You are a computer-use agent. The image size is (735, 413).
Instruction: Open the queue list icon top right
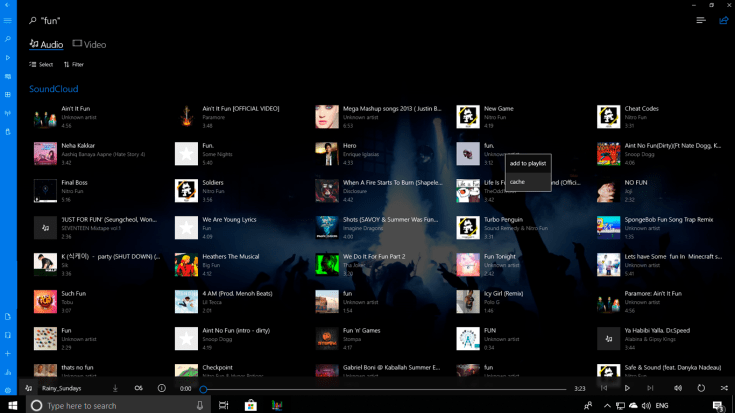[701, 20]
